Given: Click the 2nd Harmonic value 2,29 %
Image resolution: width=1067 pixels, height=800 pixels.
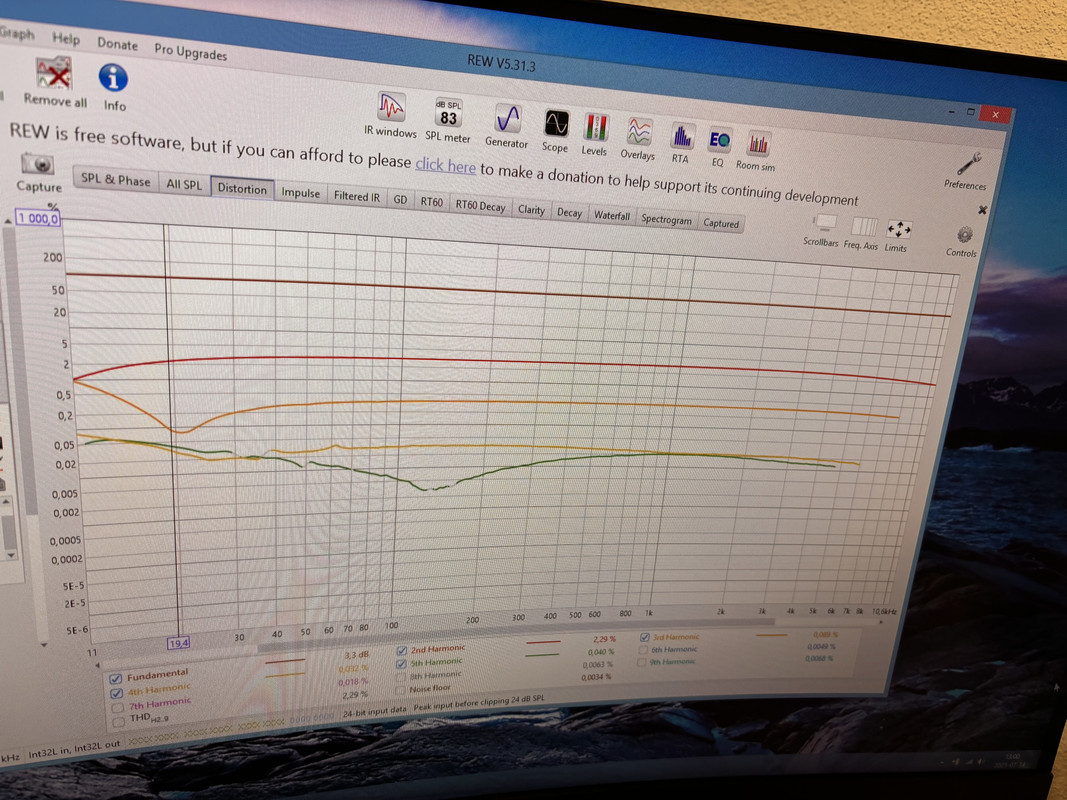Looking at the screenshot, I should click(604, 639).
